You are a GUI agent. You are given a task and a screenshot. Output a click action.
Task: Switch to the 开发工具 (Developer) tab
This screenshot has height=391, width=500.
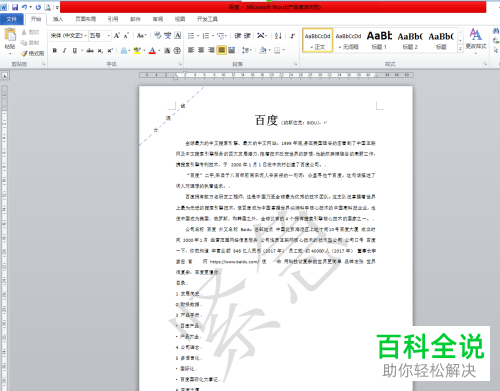pyautogui.click(x=207, y=19)
